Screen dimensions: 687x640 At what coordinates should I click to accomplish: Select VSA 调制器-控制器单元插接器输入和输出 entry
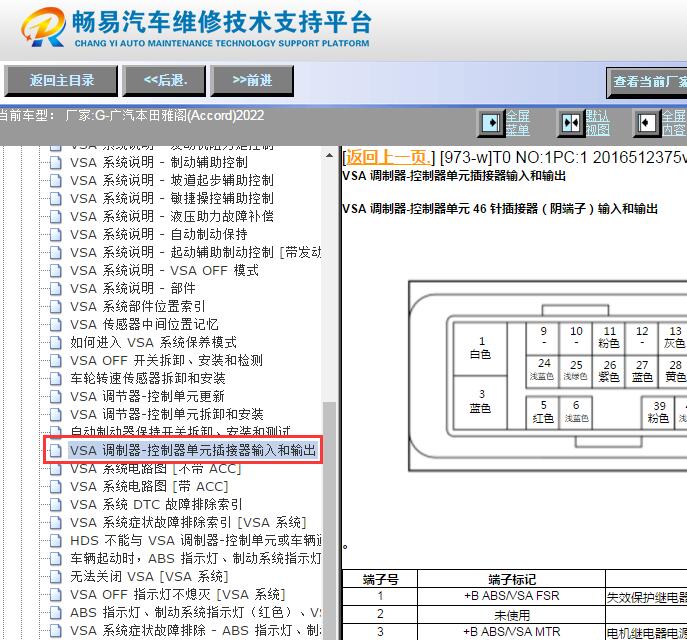(193, 450)
